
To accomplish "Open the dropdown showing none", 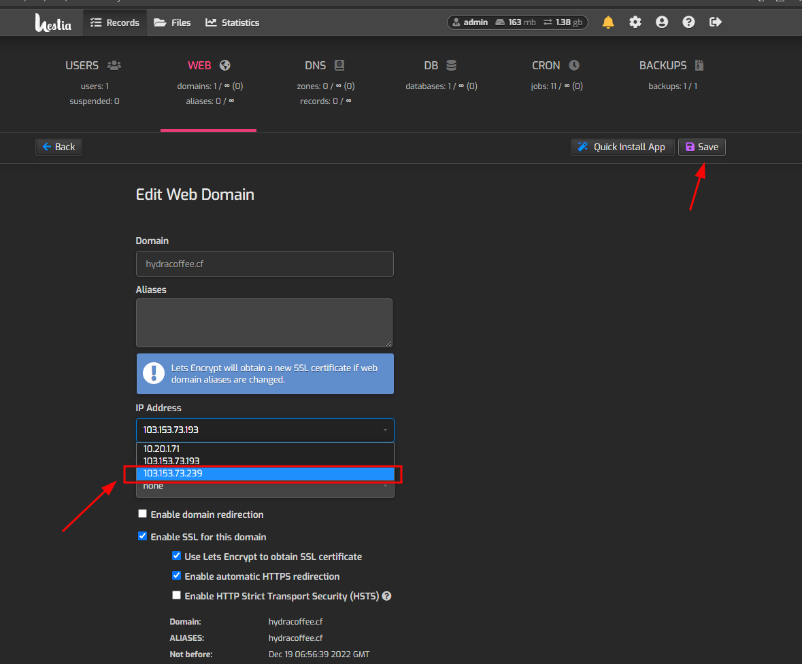I will point(265,489).
